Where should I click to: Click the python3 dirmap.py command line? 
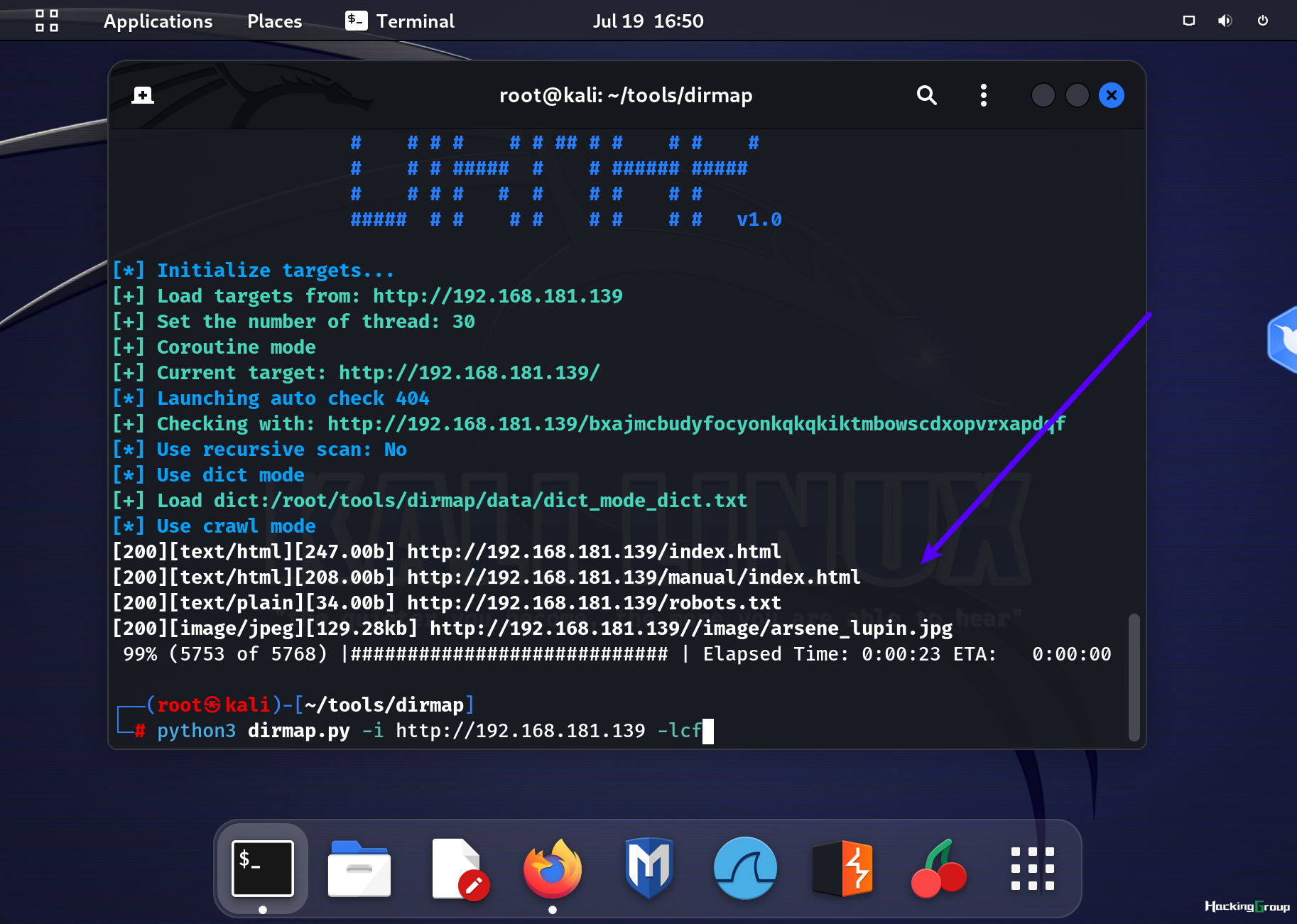429,731
